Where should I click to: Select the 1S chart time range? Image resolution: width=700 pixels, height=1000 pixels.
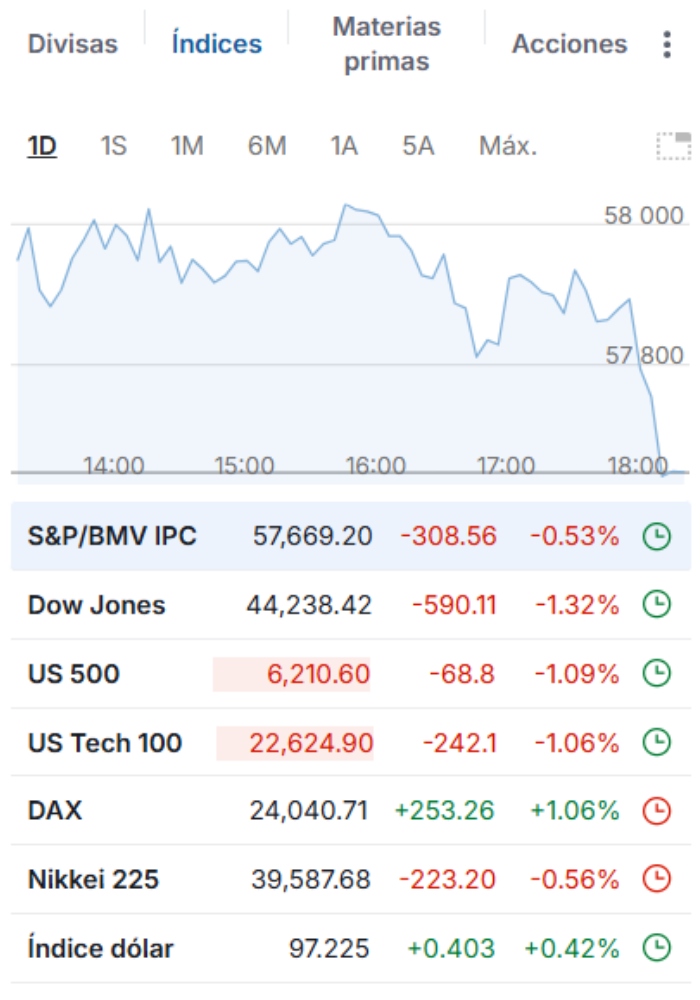click(x=113, y=147)
